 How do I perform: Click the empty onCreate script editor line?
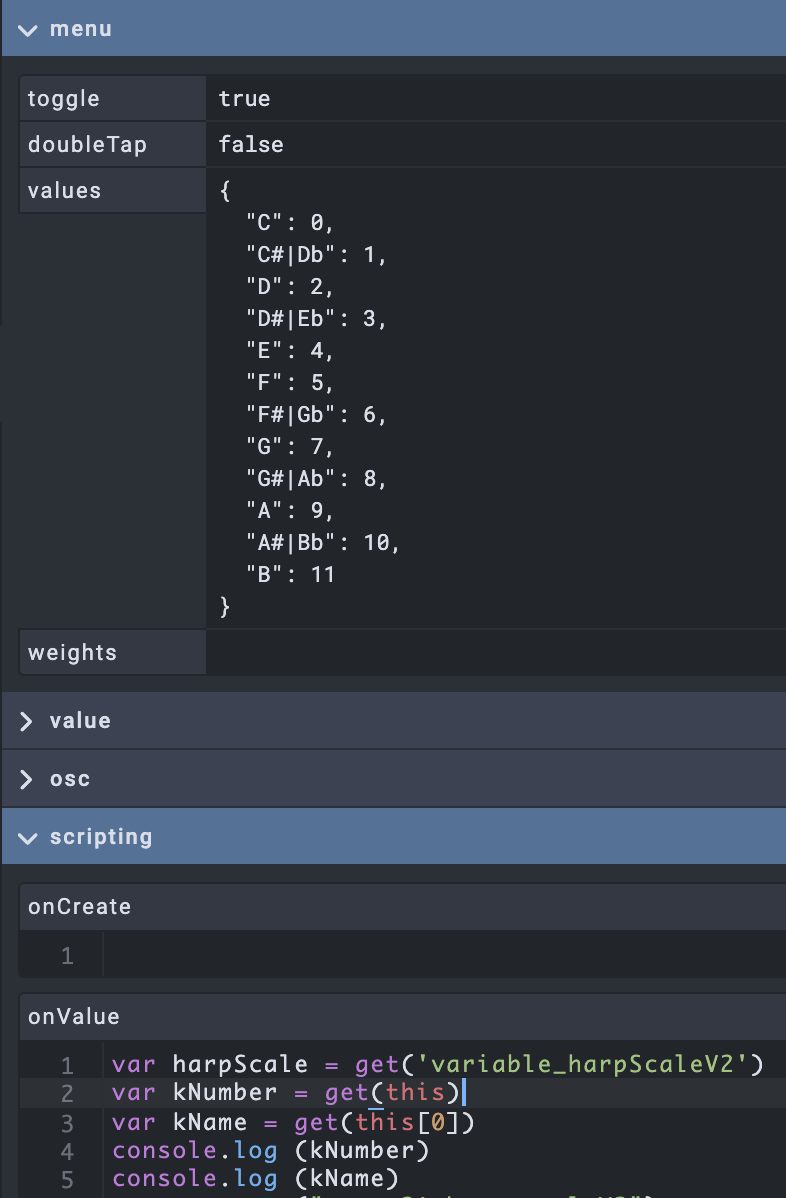pos(440,956)
